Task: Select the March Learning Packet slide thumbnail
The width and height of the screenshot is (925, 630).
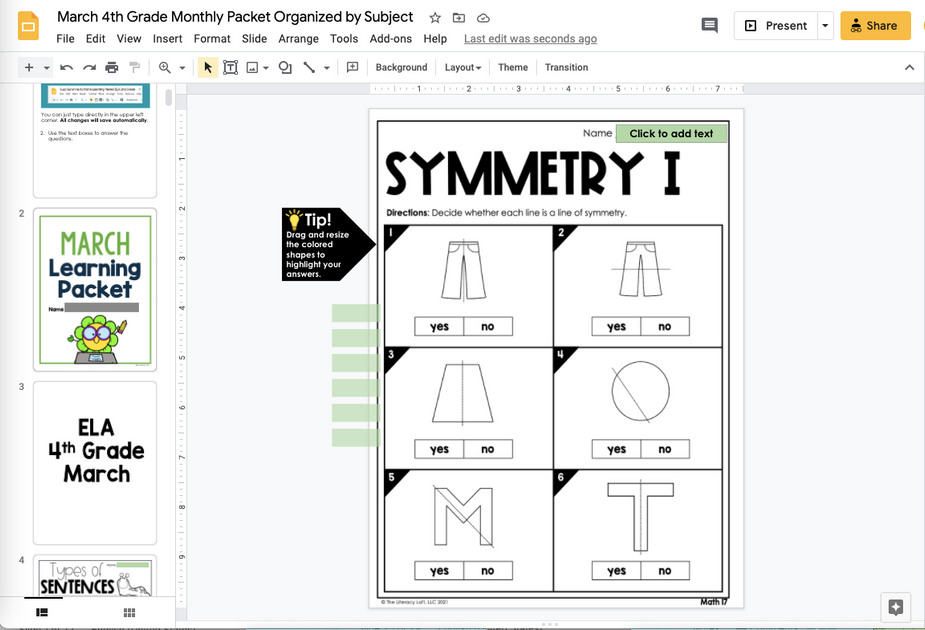Action: click(x=95, y=289)
